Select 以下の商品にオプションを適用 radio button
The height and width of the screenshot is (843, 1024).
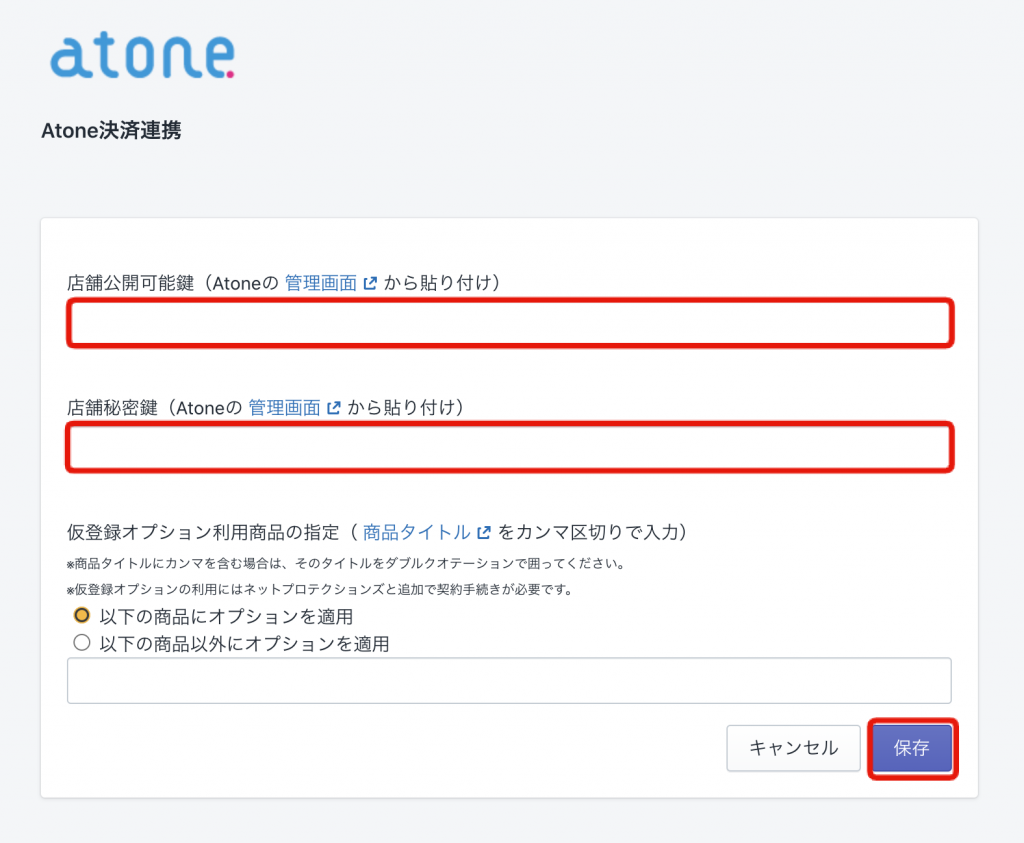pyautogui.click(x=82, y=615)
